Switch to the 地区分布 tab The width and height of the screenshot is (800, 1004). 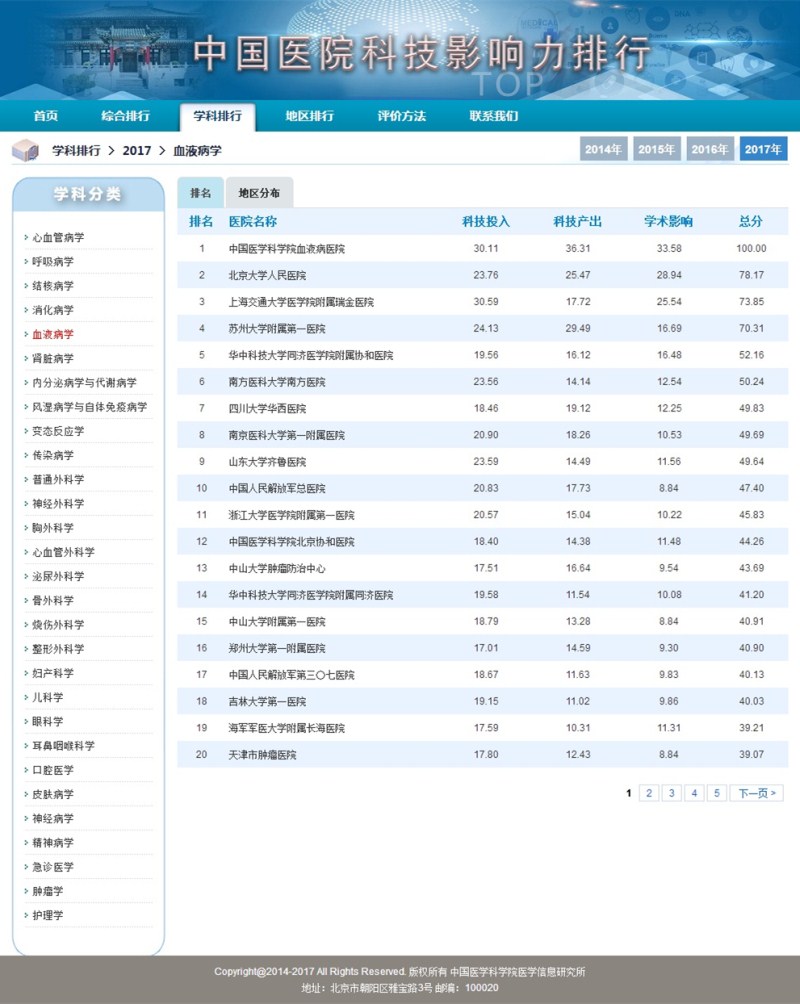(259, 193)
